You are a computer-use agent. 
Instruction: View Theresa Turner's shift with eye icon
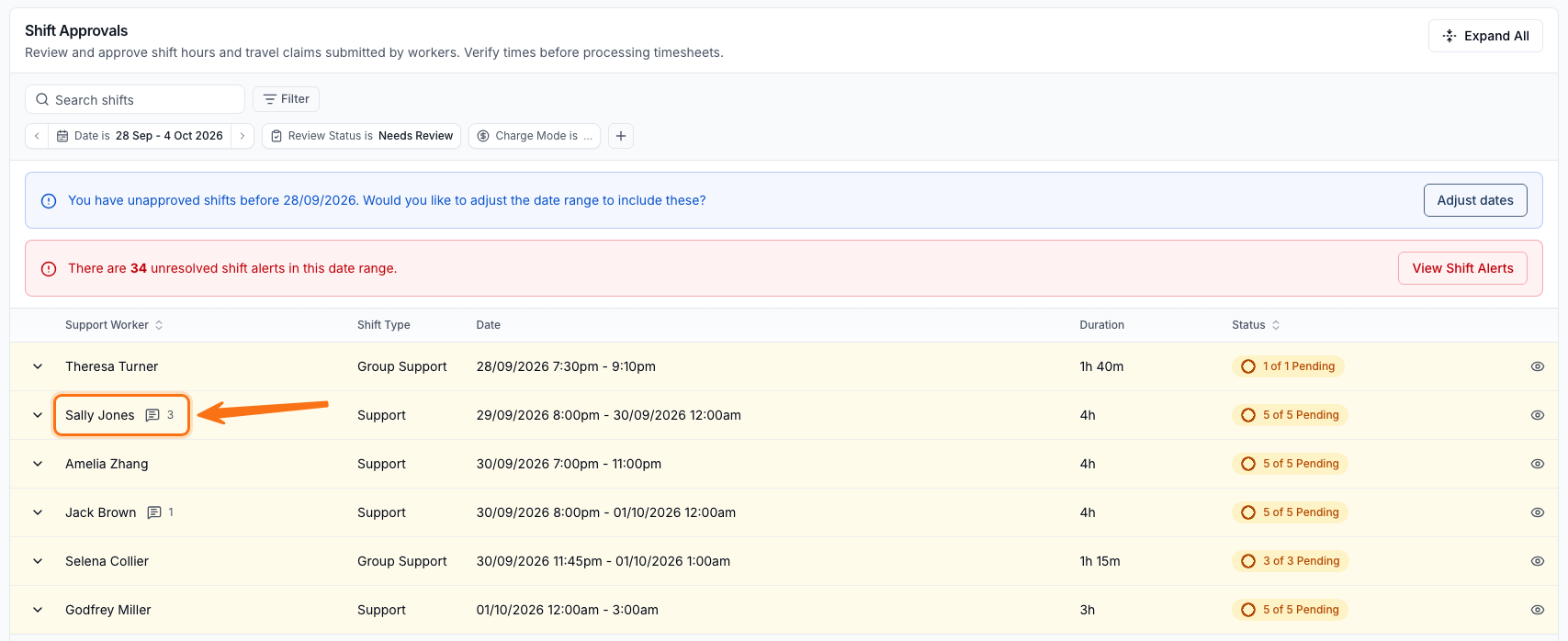pos(1538,366)
